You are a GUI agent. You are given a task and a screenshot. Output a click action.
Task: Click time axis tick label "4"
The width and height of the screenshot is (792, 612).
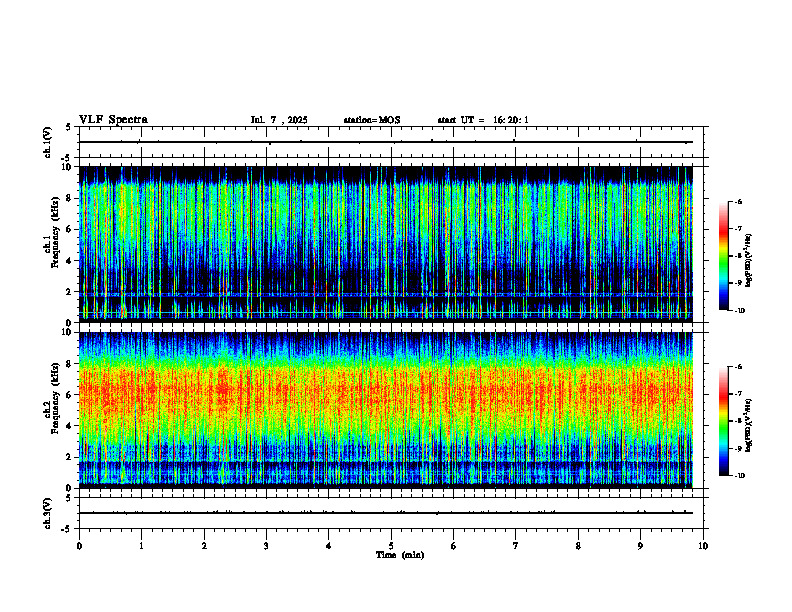[x=328, y=546]
